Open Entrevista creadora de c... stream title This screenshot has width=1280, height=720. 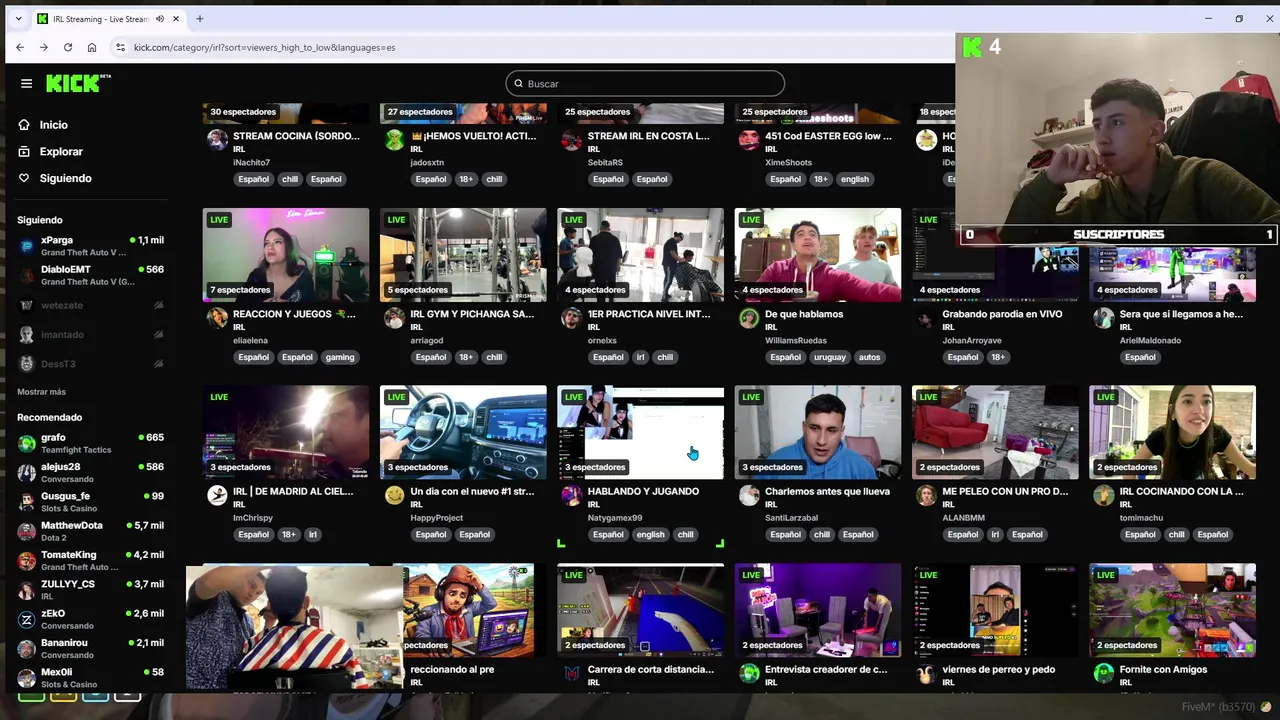pyautogui.click(x=826, y=669)
